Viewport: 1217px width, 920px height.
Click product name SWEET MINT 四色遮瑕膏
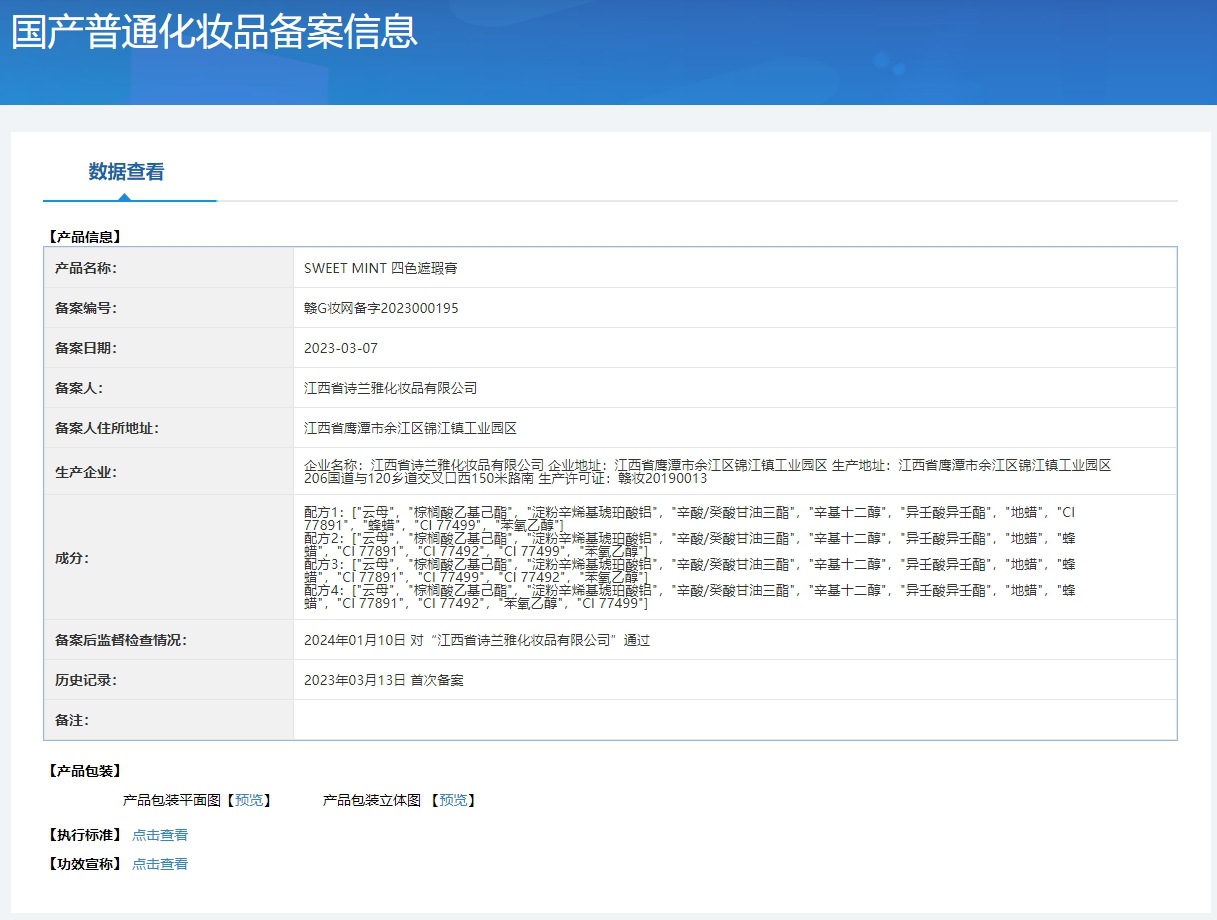point(381,268)
